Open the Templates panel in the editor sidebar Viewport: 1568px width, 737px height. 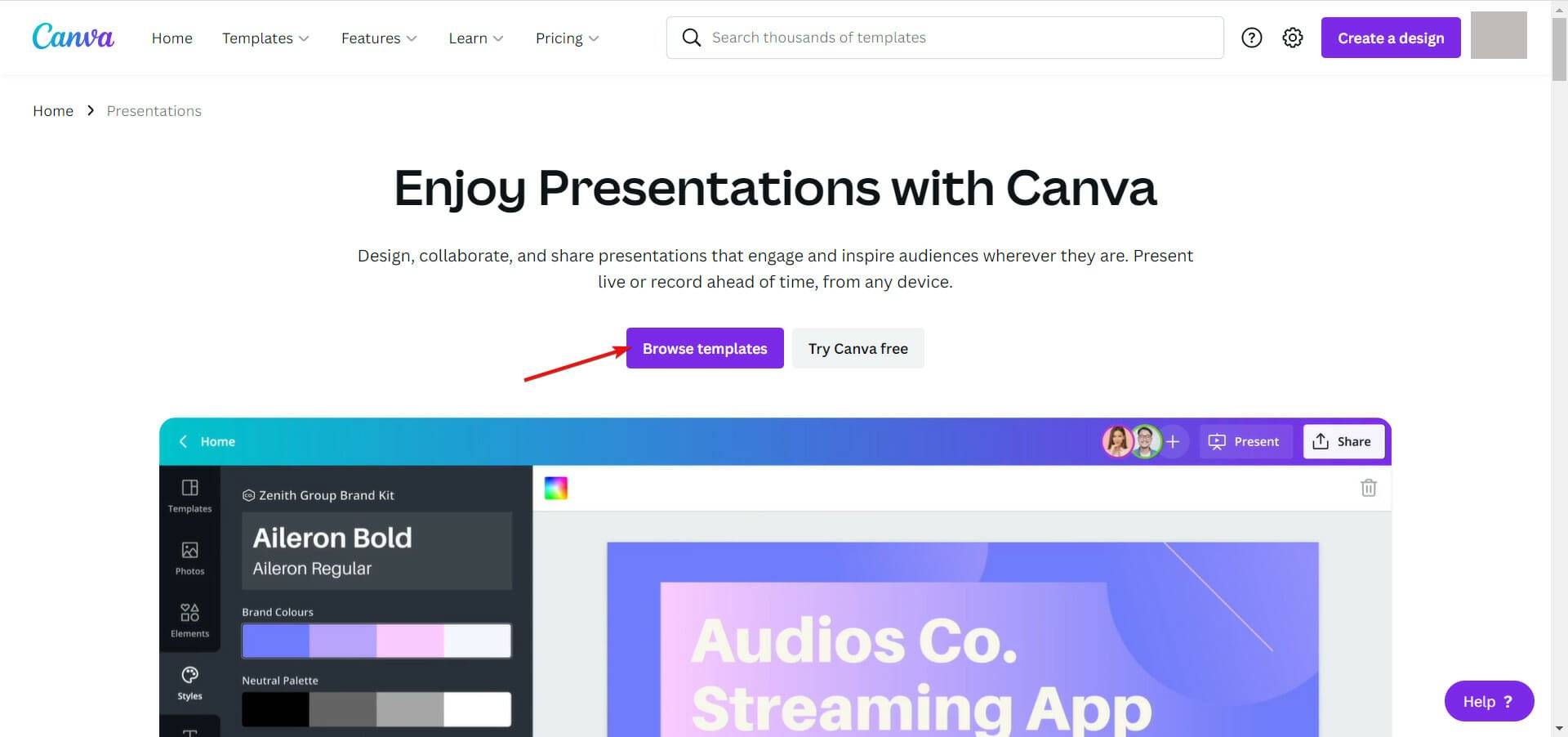tap(189, 494)
